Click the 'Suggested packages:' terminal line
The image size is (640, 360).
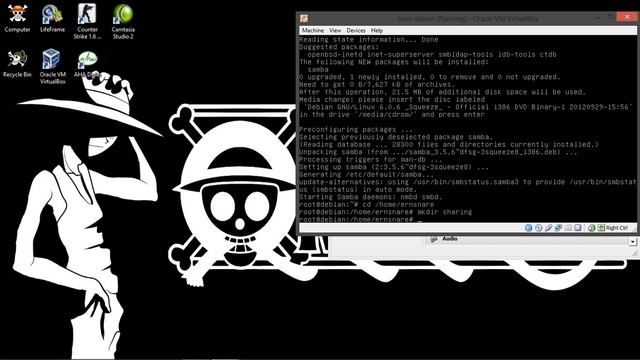click(x=339, y=47)
